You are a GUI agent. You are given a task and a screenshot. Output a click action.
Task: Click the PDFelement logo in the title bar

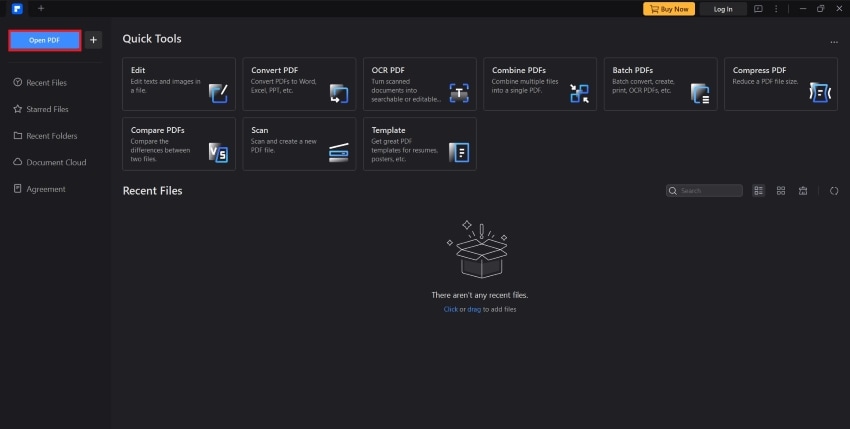[17, 9]
